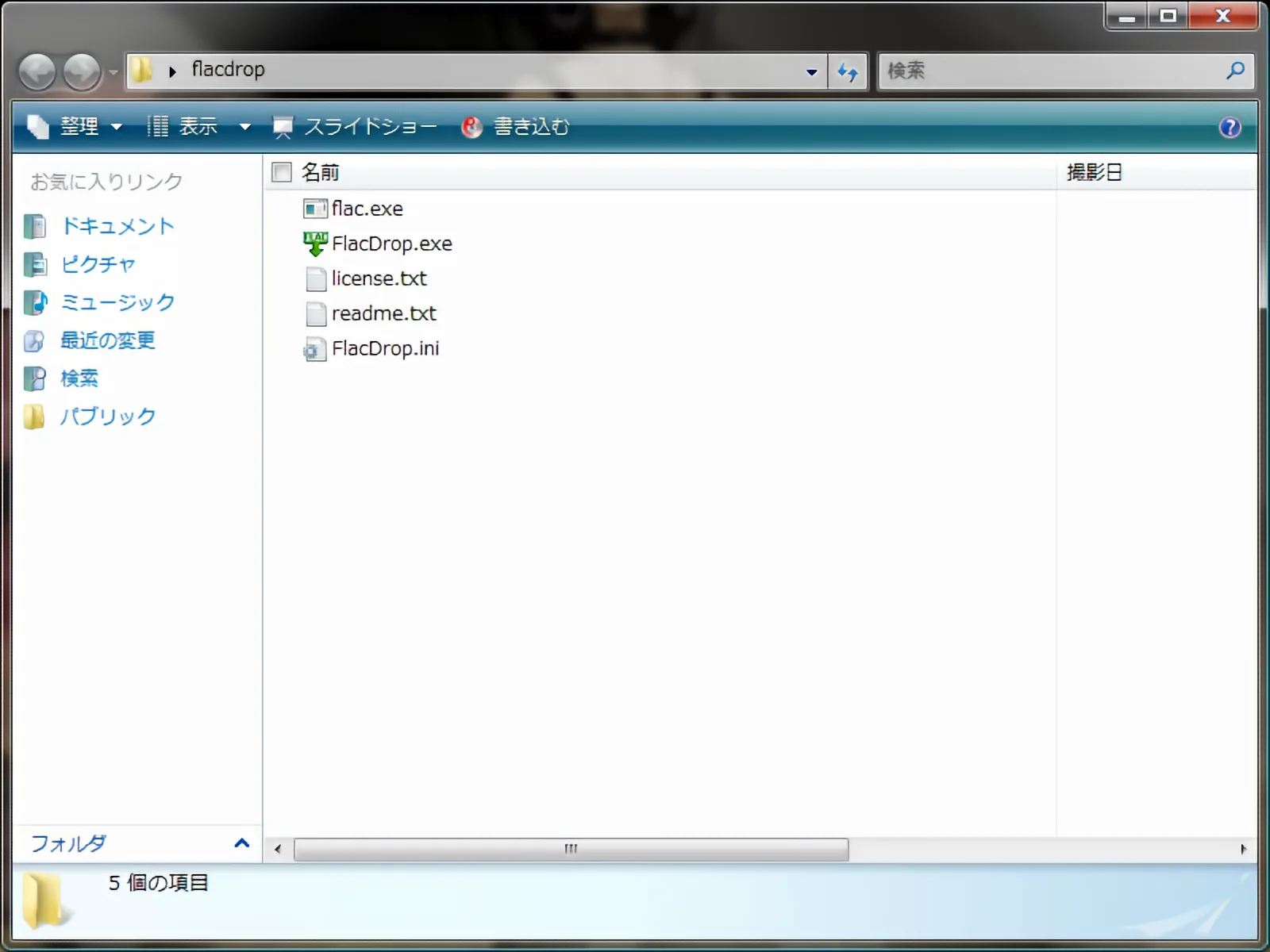
Task: Toggle the select-all checkbox in name header
Action: coord(282,172)
